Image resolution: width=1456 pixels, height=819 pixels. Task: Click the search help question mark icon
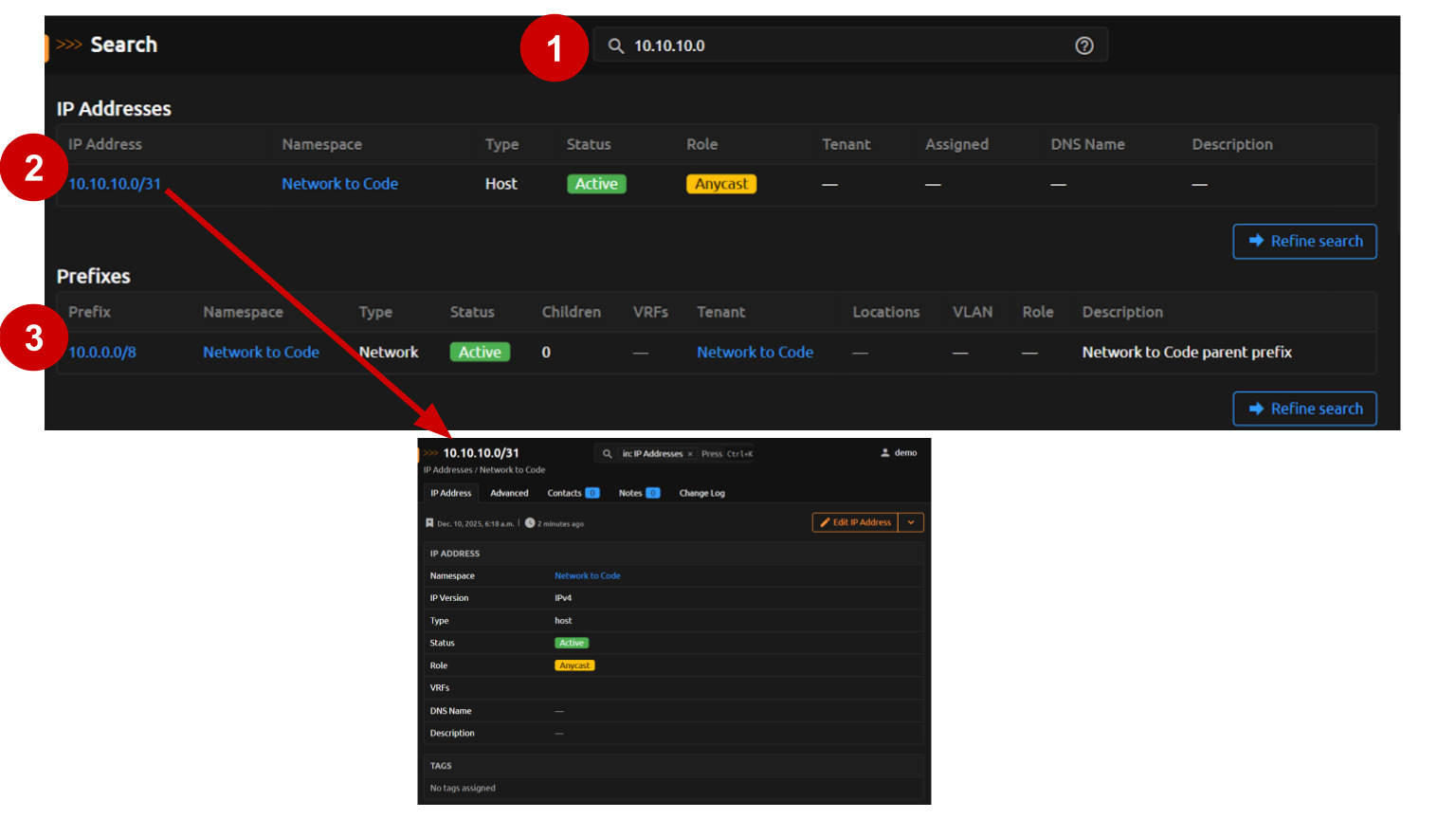pyautogui.click(x=1084, y=45)
